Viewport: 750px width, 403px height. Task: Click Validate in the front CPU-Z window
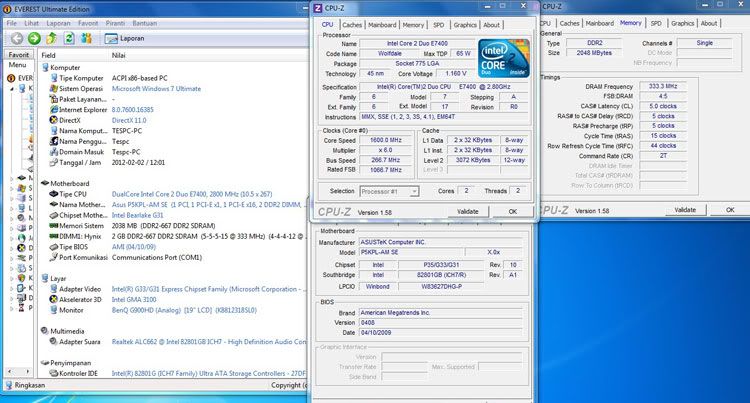pos(468,211)
